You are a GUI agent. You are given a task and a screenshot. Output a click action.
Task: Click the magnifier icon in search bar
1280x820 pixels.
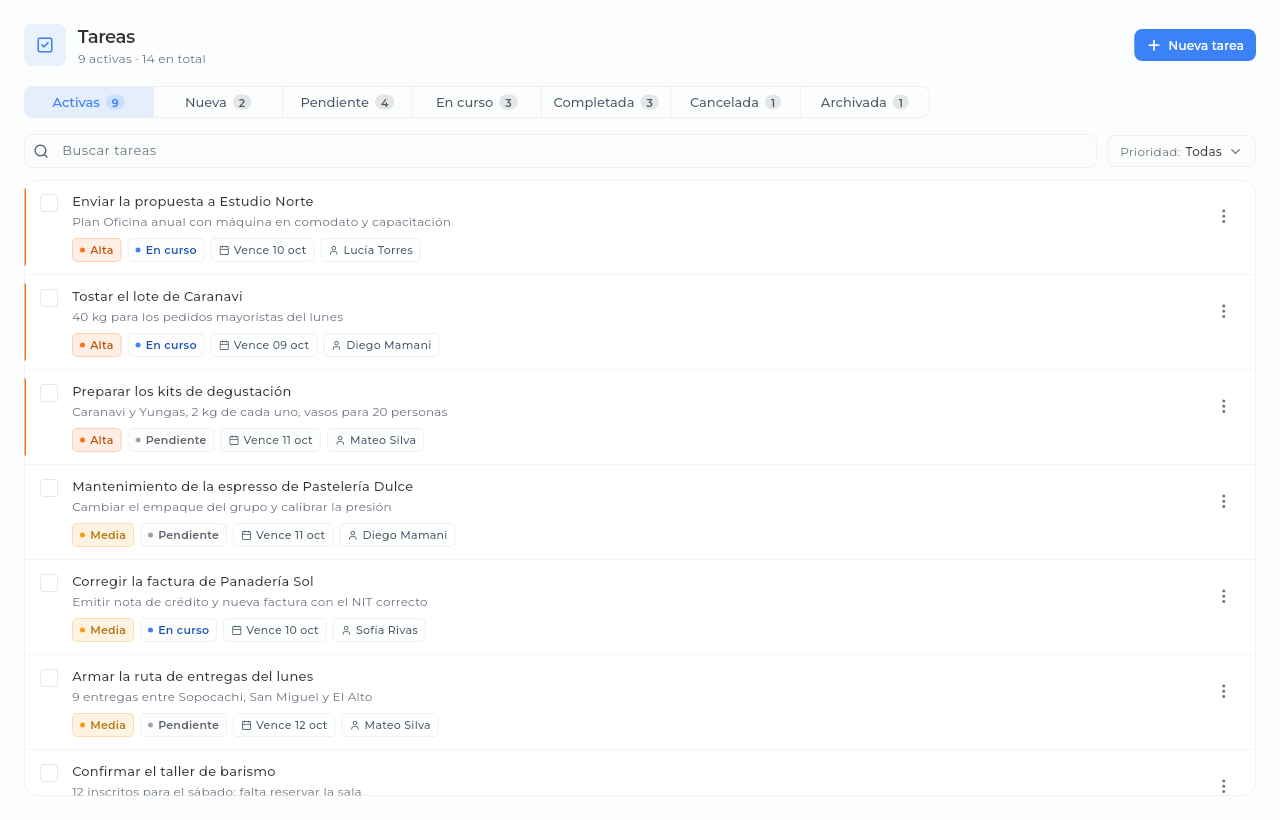coord(41,151)
